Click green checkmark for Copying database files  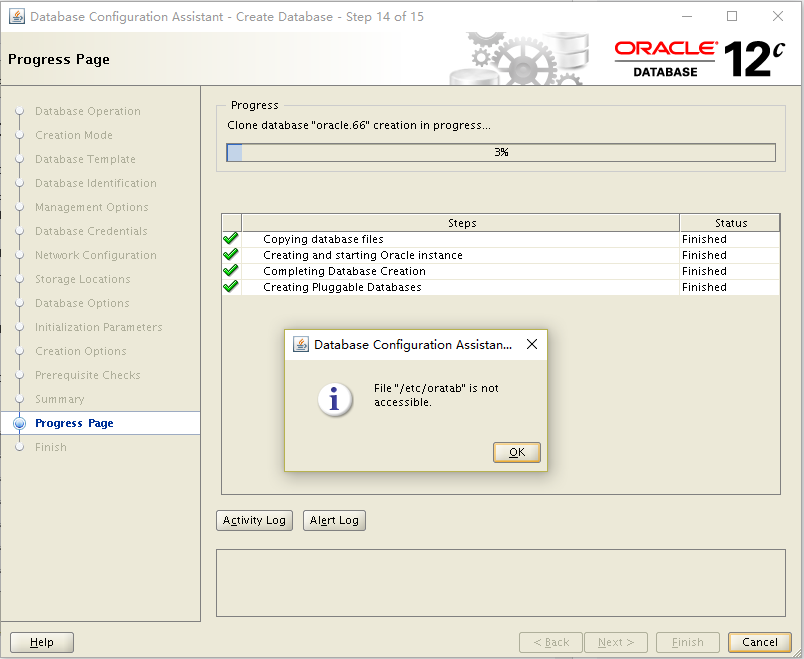pos(231,238)
